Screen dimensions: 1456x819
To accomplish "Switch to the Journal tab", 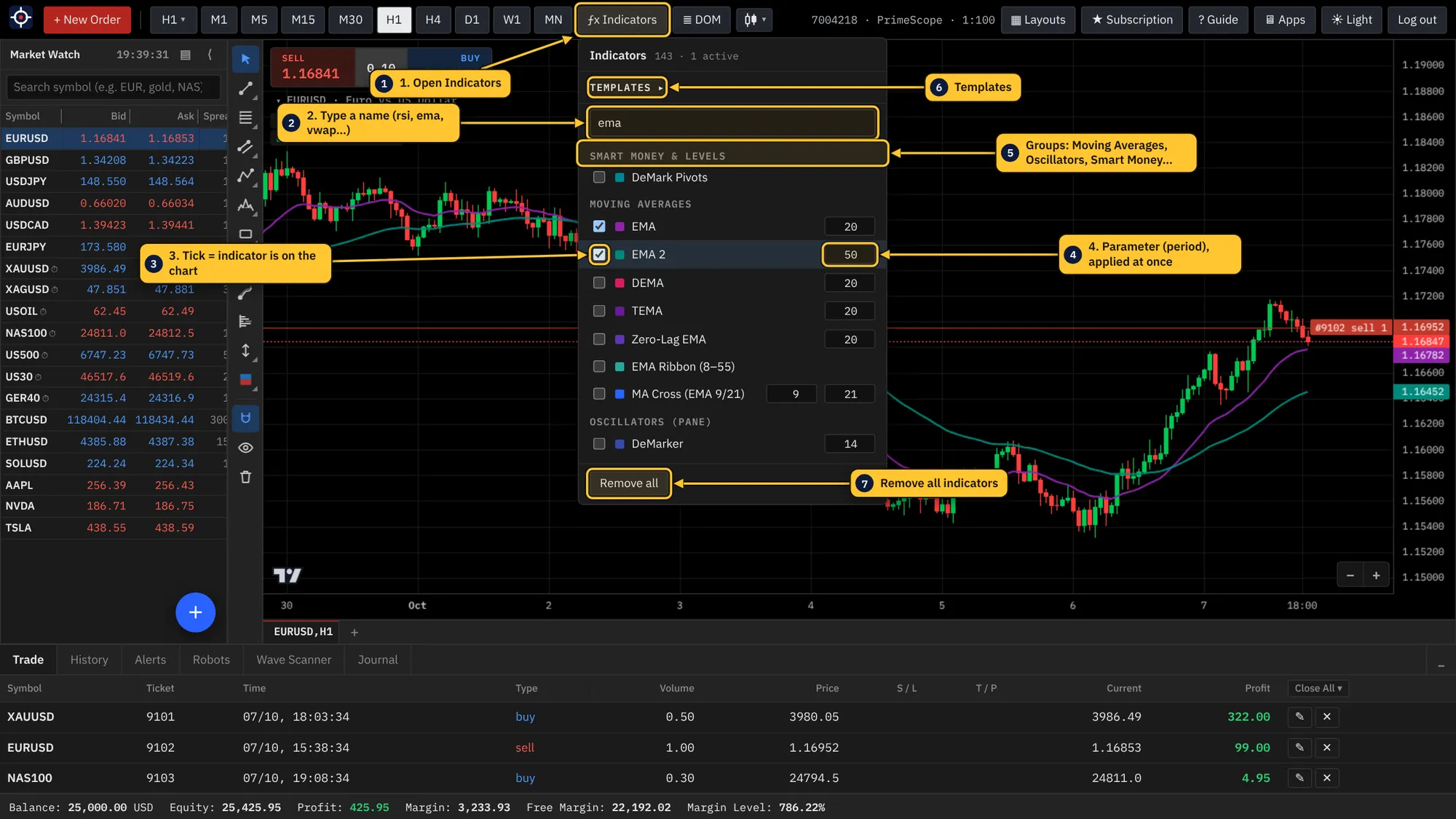I will click(378, 660).
